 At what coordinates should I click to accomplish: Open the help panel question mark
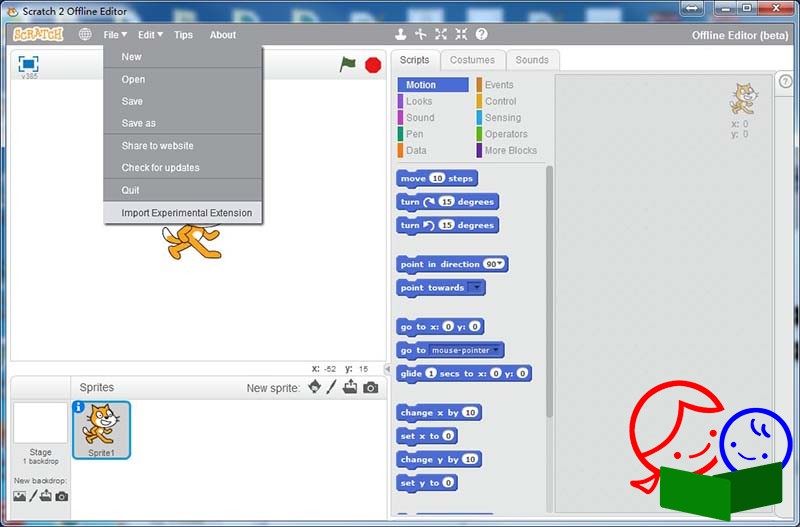786,81
